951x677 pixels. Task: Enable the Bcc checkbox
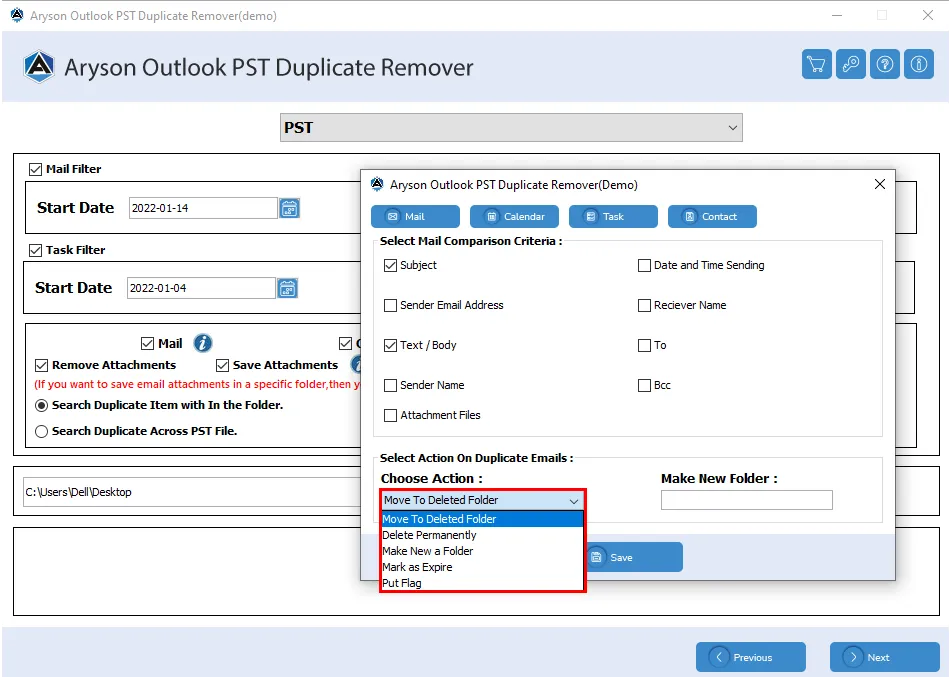pos(644,385)
